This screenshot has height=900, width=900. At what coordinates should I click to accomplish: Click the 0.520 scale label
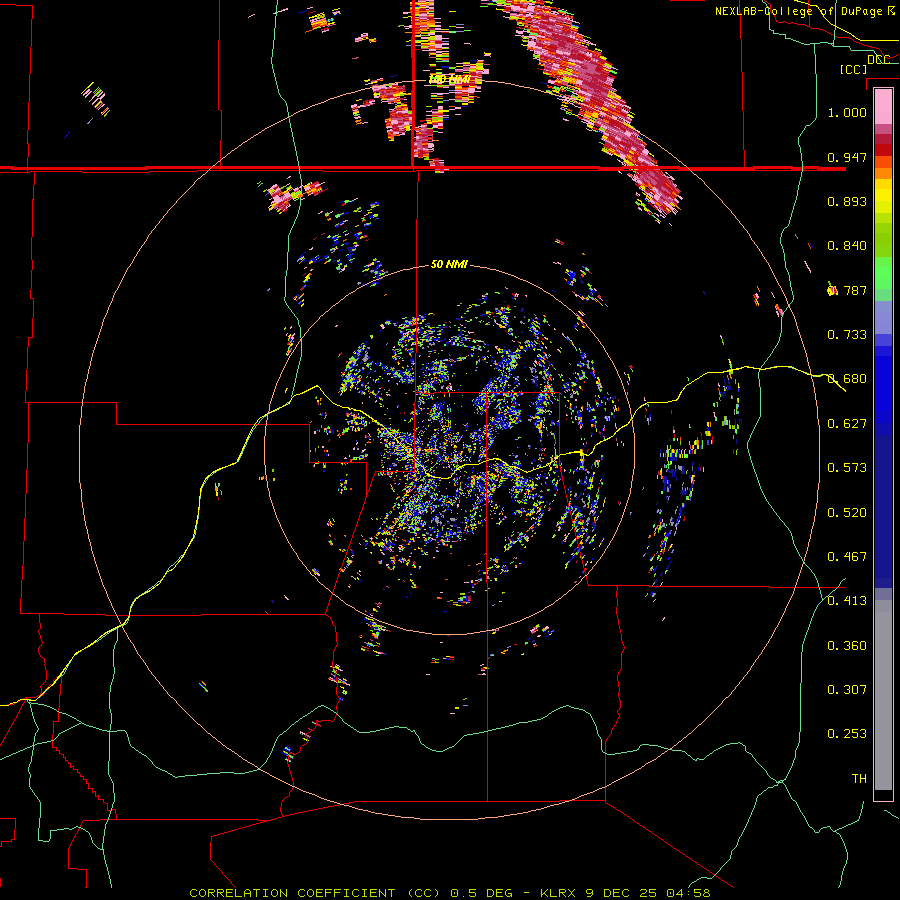847,513
